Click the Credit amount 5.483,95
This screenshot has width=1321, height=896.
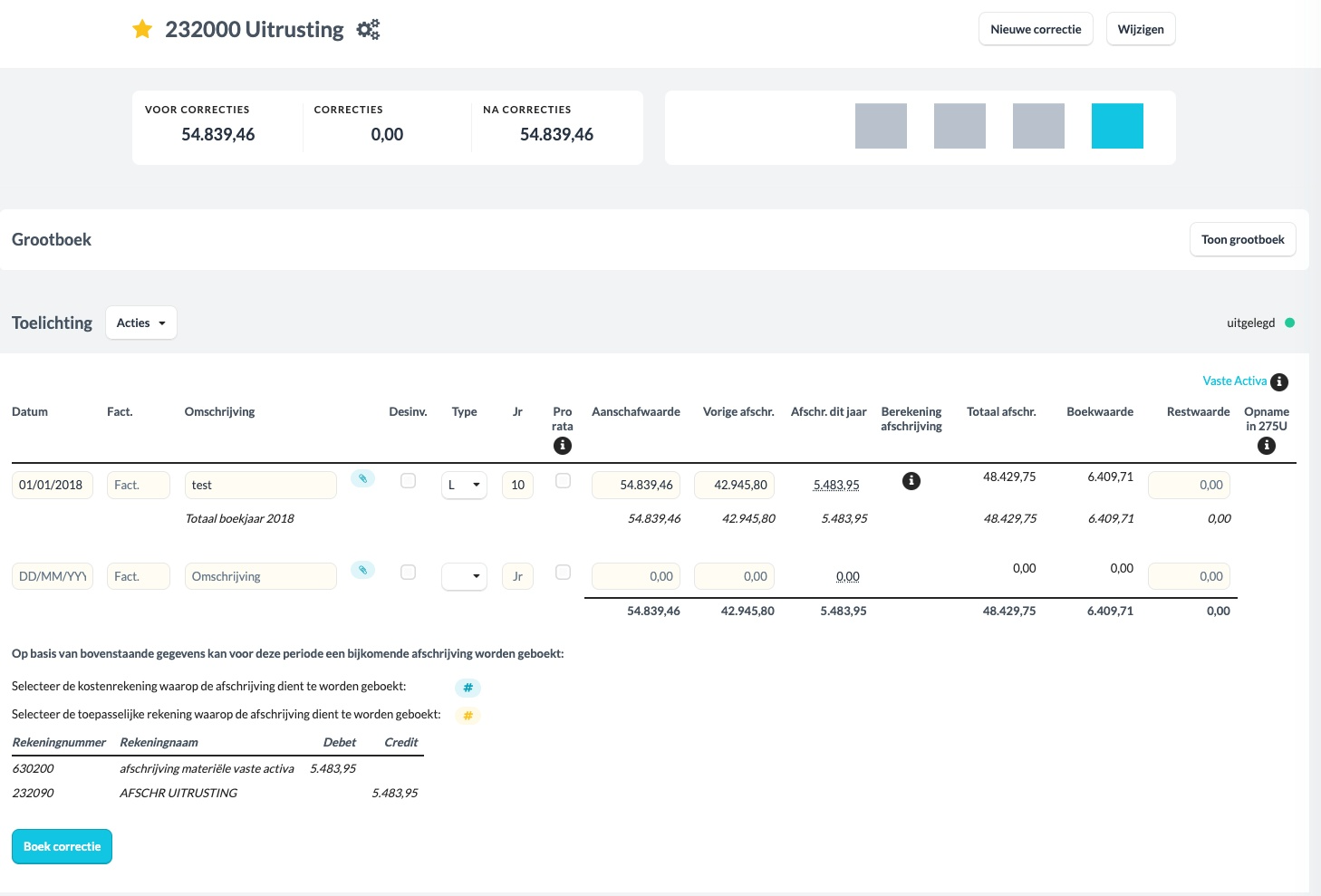pos(394,793)
